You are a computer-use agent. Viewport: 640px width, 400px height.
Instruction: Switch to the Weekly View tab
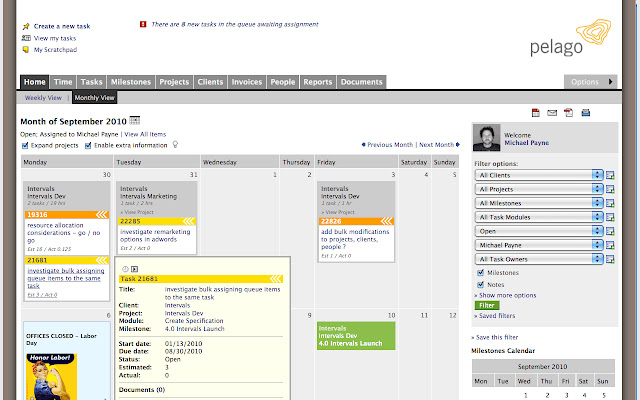click(43, 98)
